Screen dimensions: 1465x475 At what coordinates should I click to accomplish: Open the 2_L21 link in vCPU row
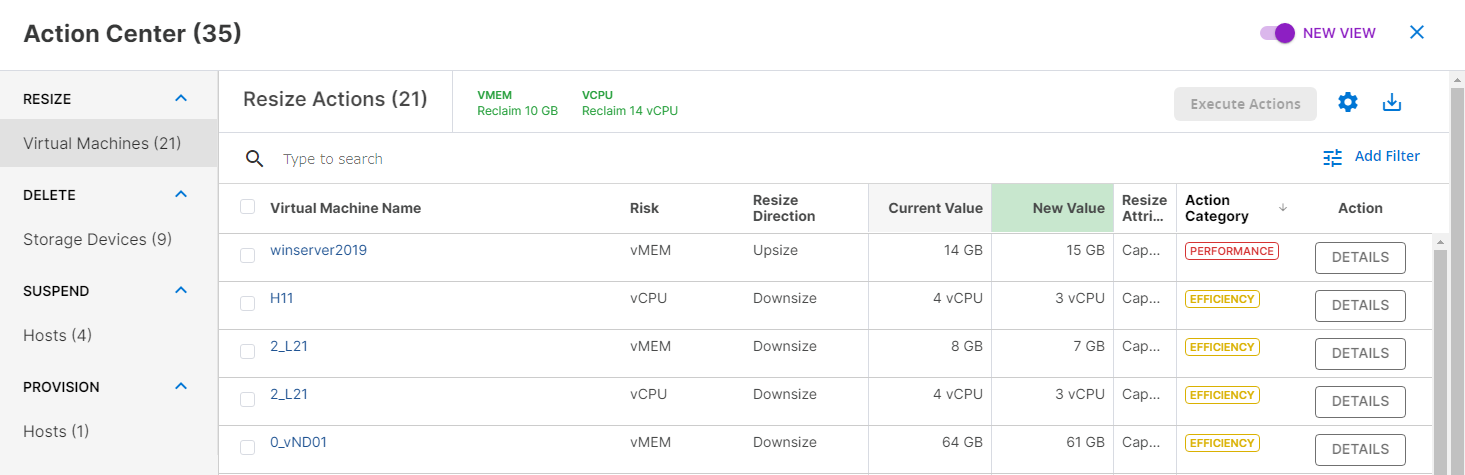[289, 394]
